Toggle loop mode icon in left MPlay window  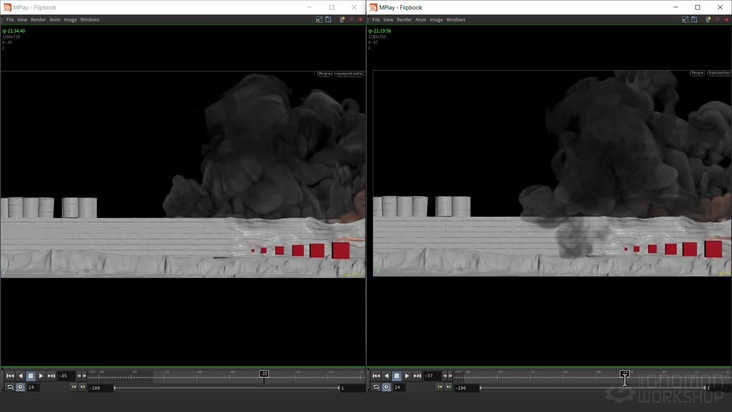click(10, 387)
